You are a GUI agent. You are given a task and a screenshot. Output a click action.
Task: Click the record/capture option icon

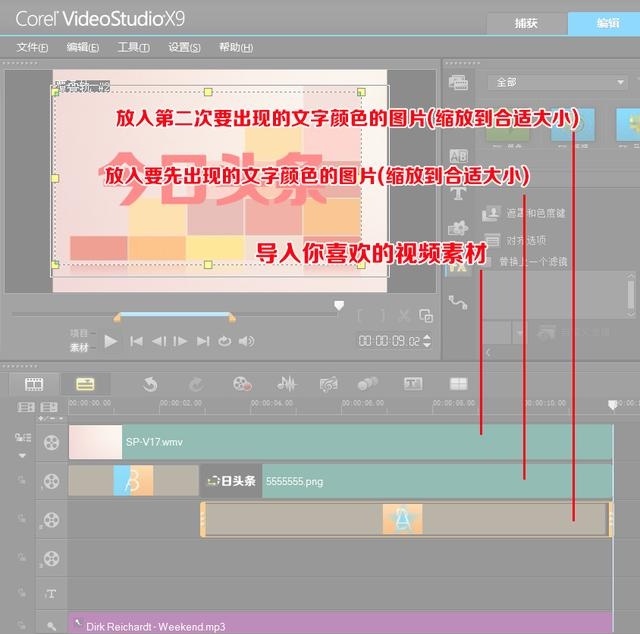242,384
